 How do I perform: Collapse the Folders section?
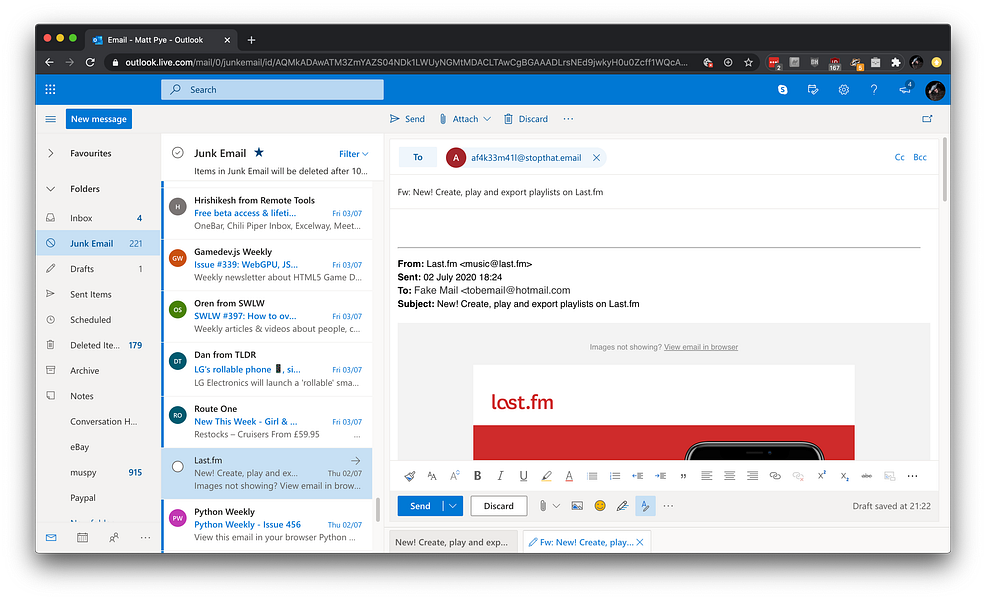point(51,189)
